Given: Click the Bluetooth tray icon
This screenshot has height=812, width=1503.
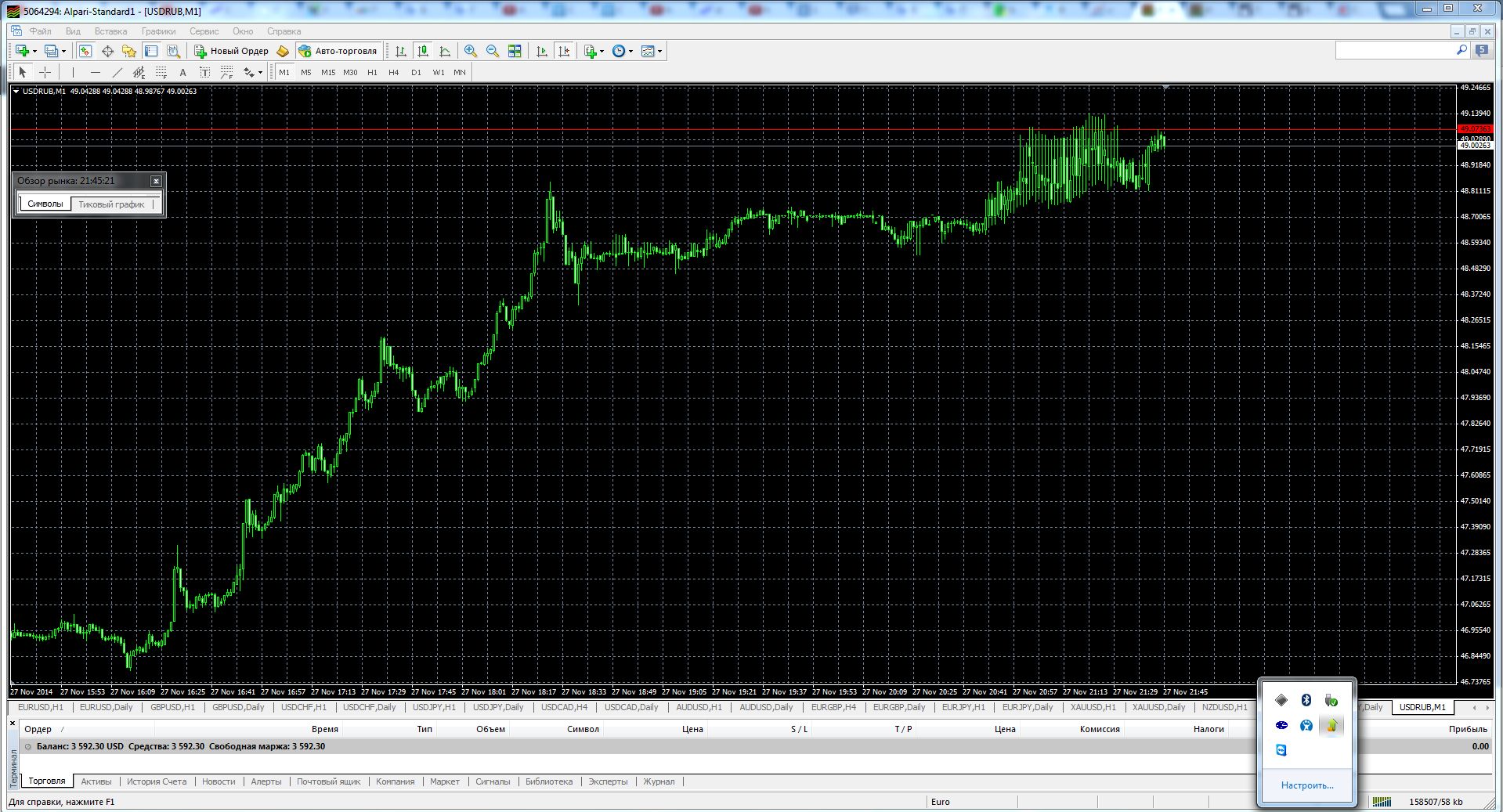Looking at the screenshot, I should [x=1306, y=700].
